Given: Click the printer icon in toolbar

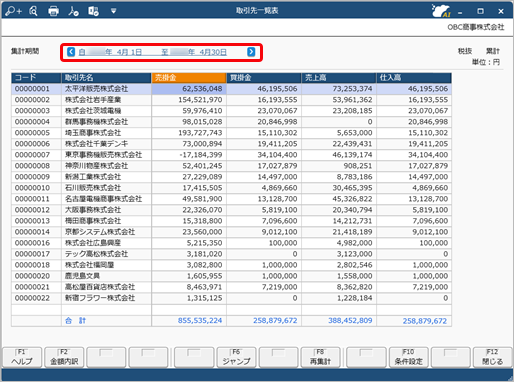Looking at the screenshot, I should tap(53, 11).
